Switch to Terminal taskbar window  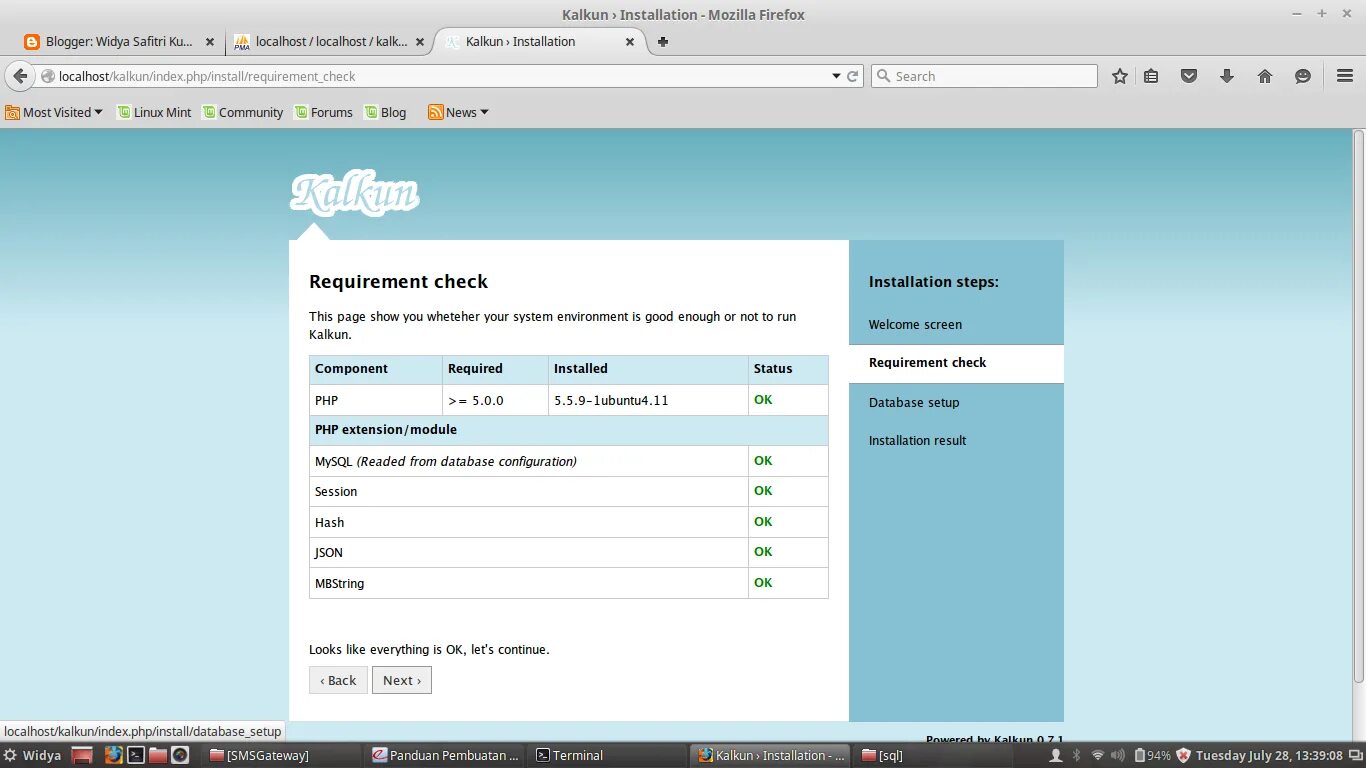pos(608,755)
